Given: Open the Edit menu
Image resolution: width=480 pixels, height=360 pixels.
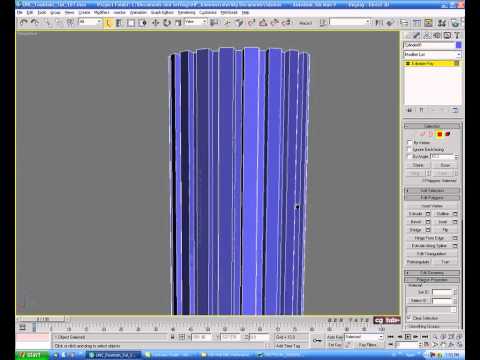Looking at the screenshot, I should tap(30, 12).
